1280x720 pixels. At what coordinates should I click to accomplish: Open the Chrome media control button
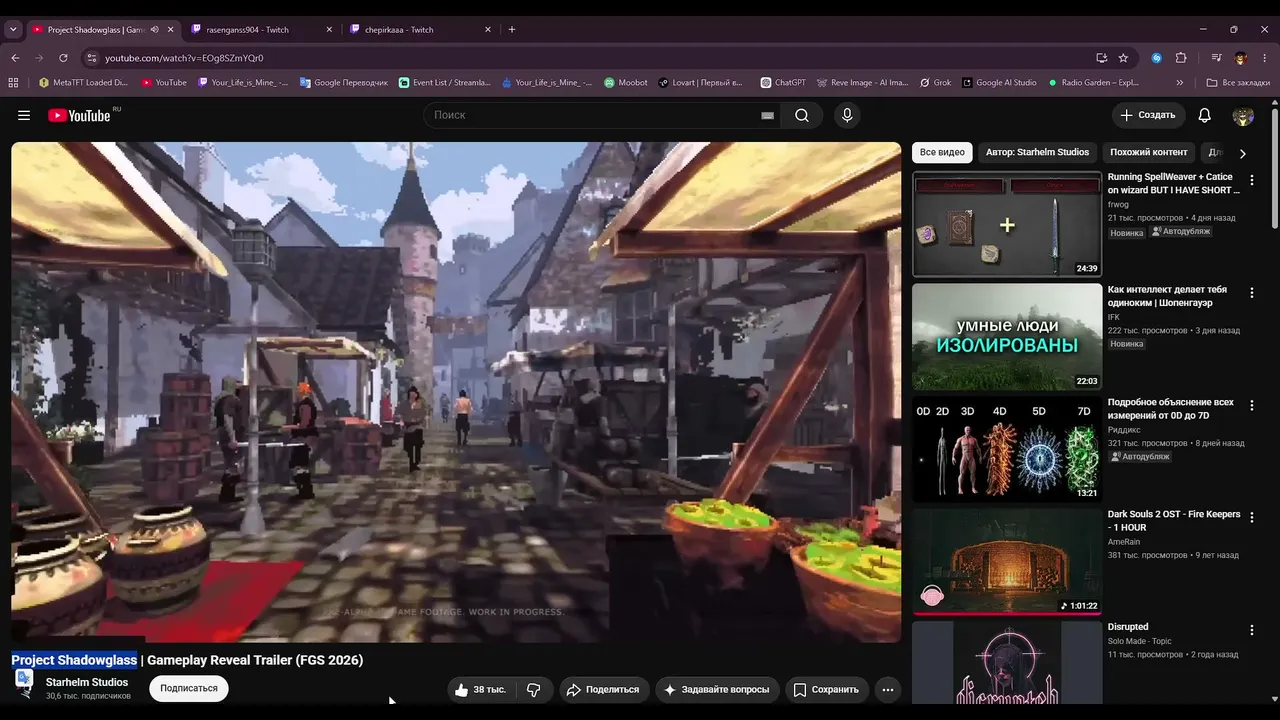[x=1216, y=58]
